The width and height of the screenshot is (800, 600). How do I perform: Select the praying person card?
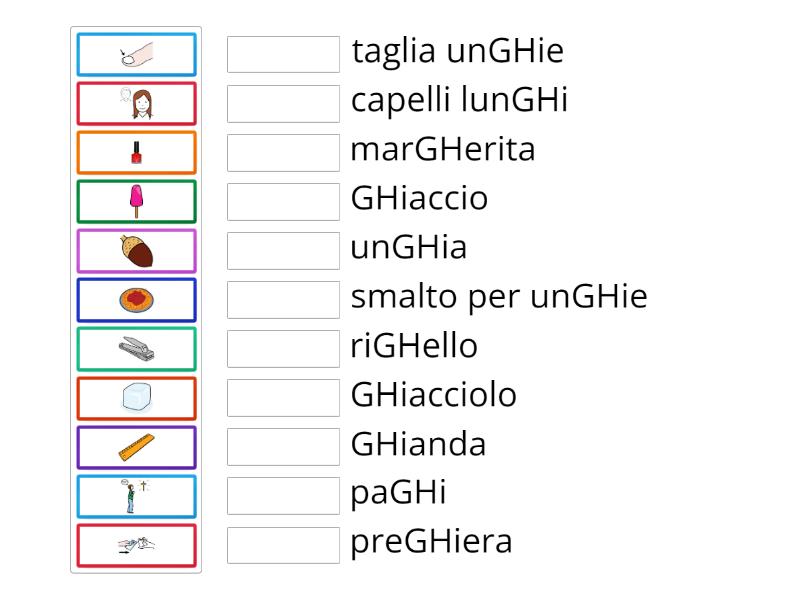(x=136, y=496)
